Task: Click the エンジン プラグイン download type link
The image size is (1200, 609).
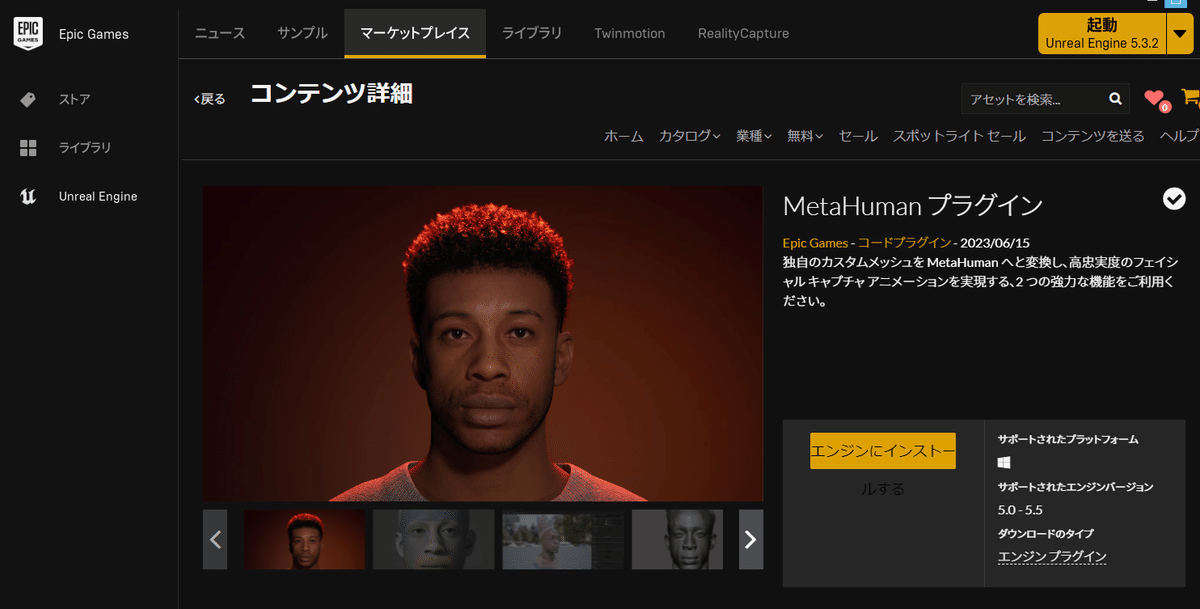Action: (x=1052, y=557)
